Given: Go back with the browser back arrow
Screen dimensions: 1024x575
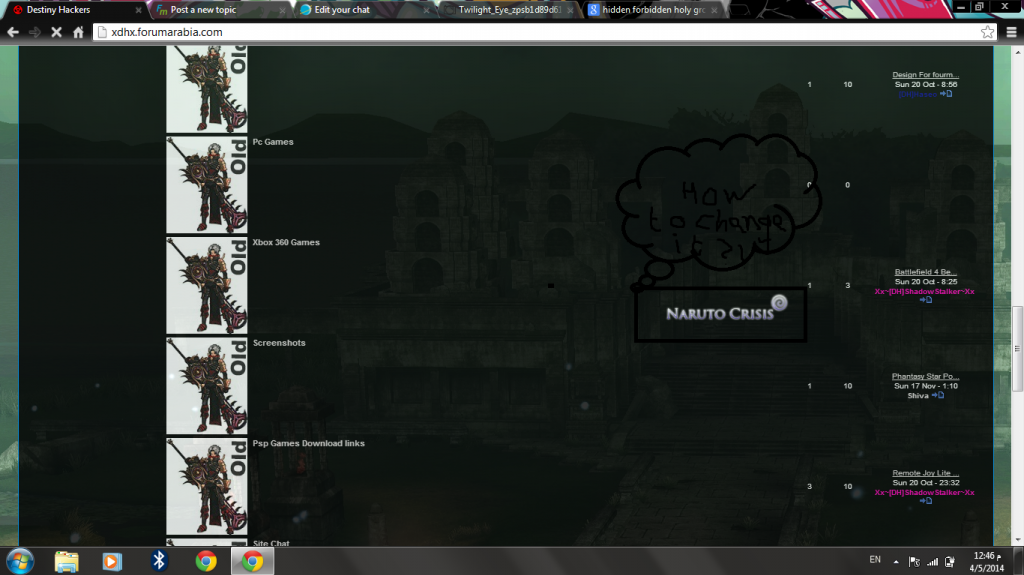Looking at the screenshot, I should coord(13,32).
